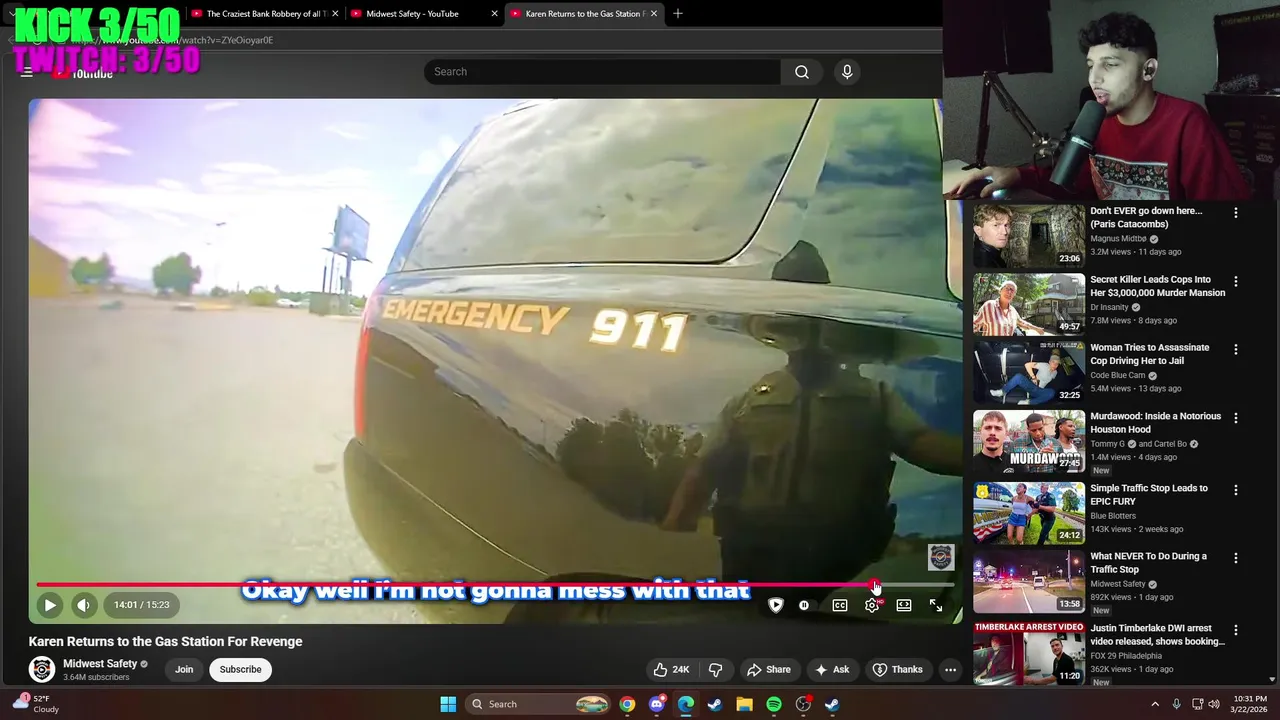The width and height of the screenshot is (1280, 720).
Task: Close the Craziest Bank Robbery tab
Action: pos(335,14)
